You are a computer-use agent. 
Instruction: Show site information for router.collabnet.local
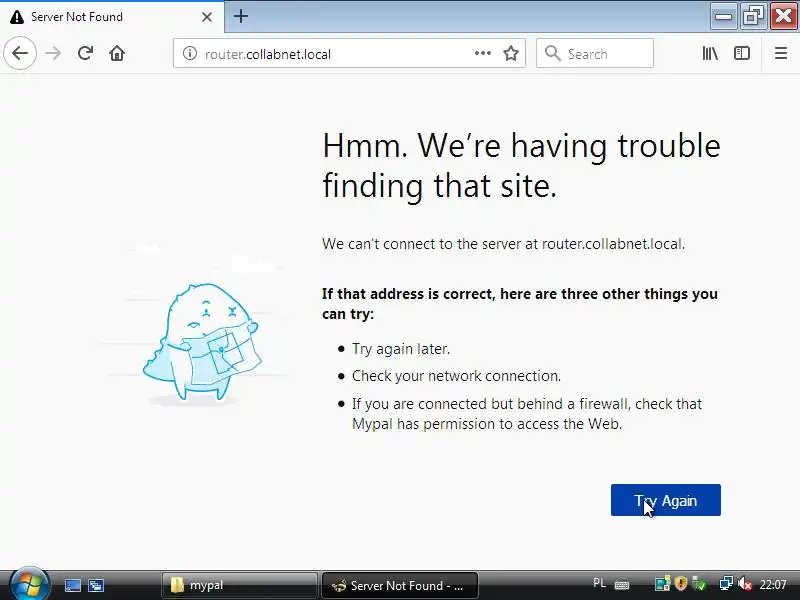tap(190, 53)
